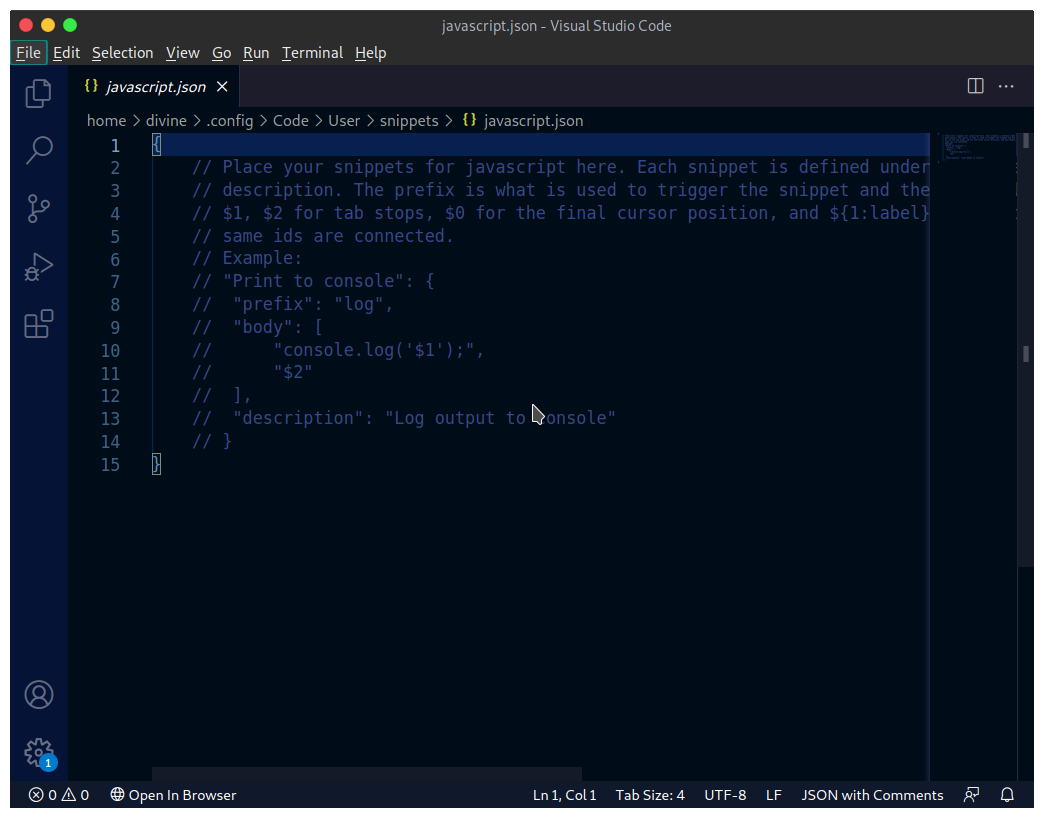This screenshot has height=818, width=1044.
Task: Expand the home breadcrumb segment
Action: pyautogui.click(x=107, y=120)
